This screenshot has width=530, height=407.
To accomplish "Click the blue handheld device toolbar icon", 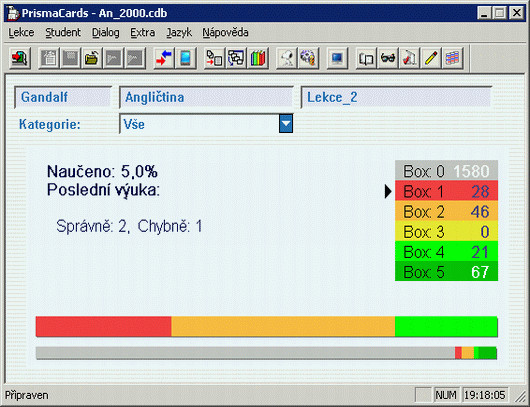I will click(x=186, y=58).
